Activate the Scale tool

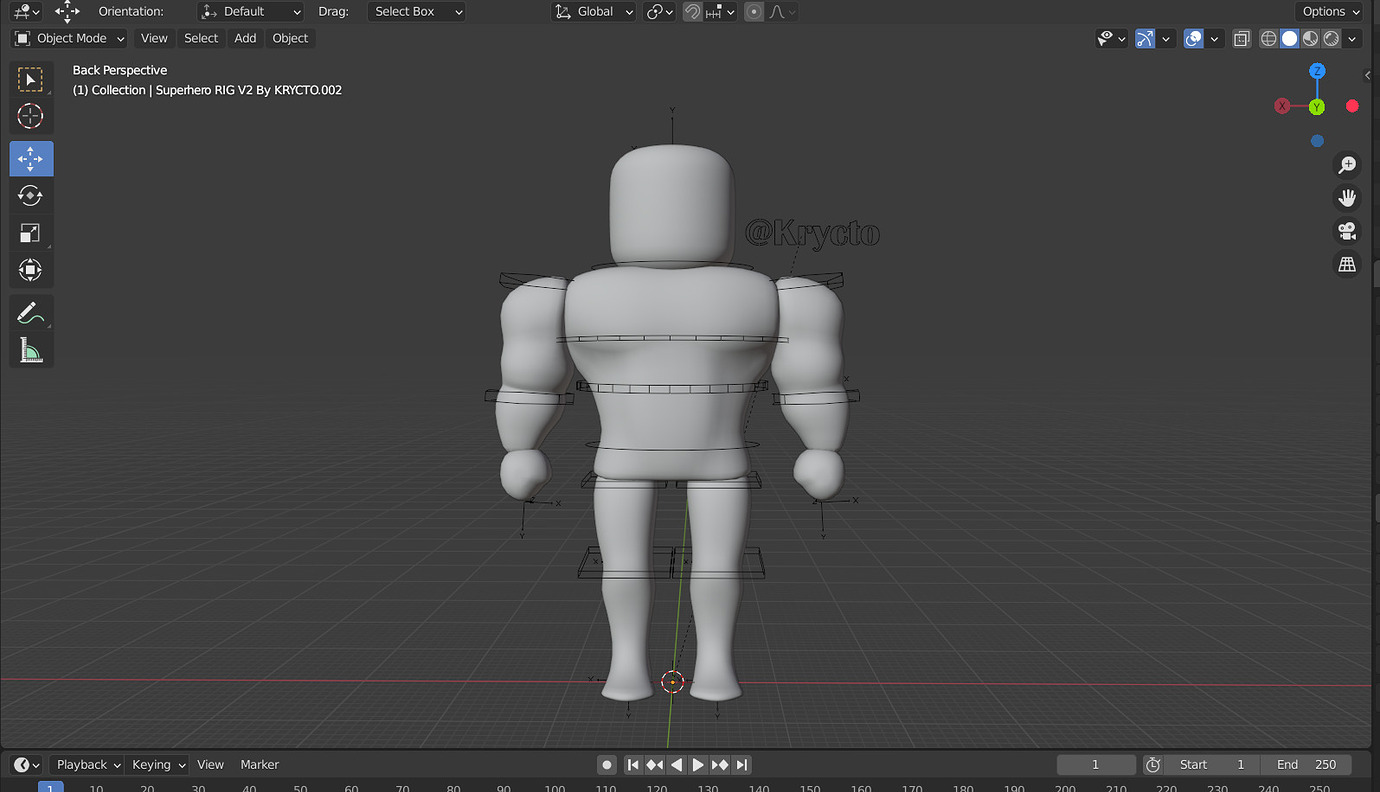tap(30, 233)
